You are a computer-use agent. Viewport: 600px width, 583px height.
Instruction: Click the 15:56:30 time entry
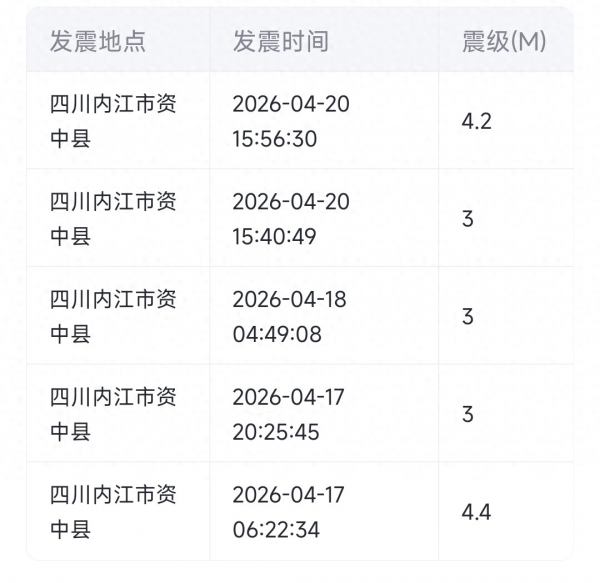[274, 139]
